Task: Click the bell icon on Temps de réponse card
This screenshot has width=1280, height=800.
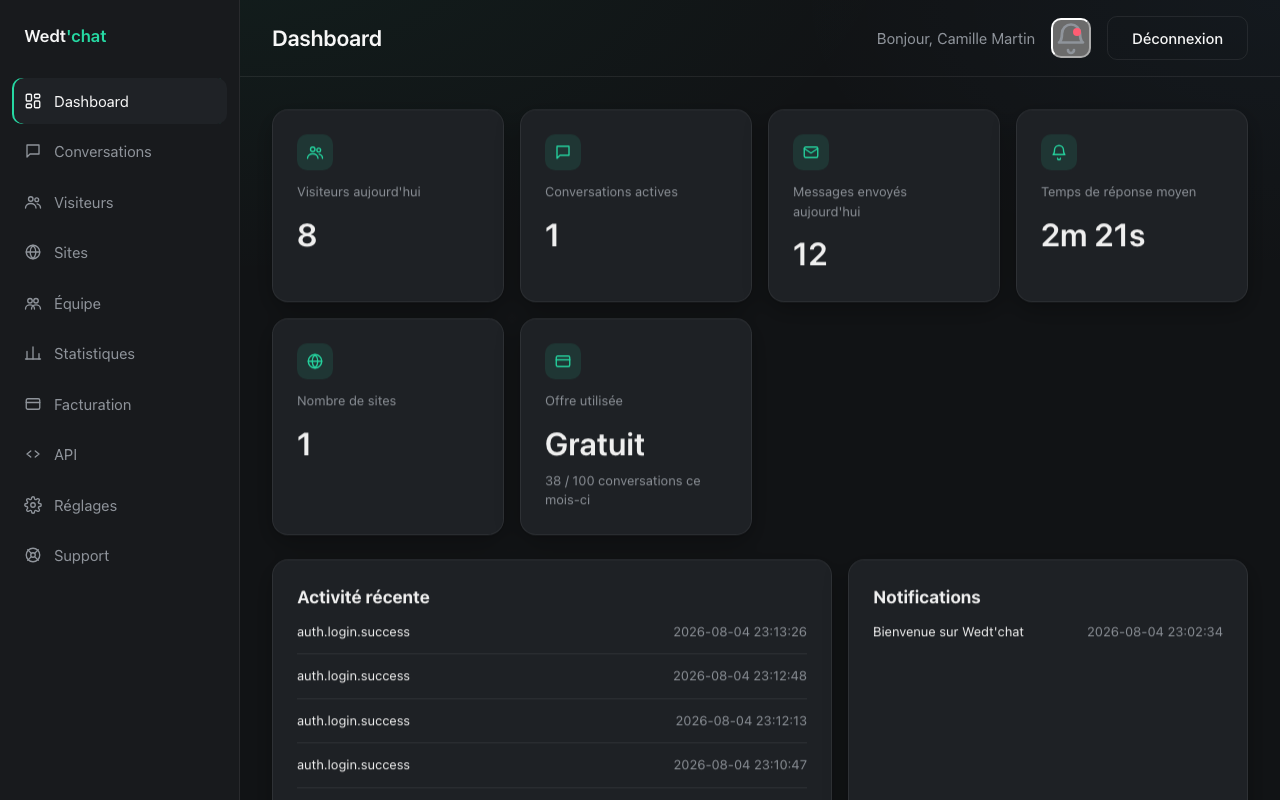Action: coord(1059,152)
